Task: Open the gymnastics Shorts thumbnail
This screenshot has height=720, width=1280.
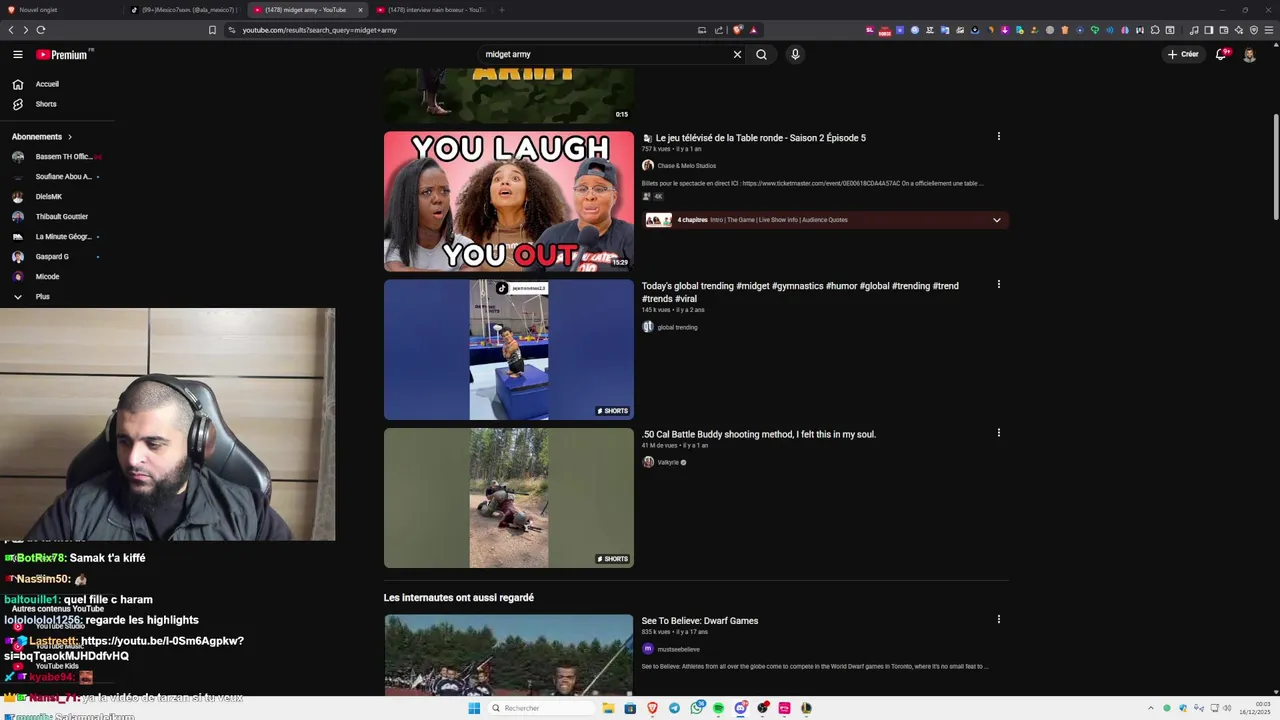Action: [x=509, y=350]
